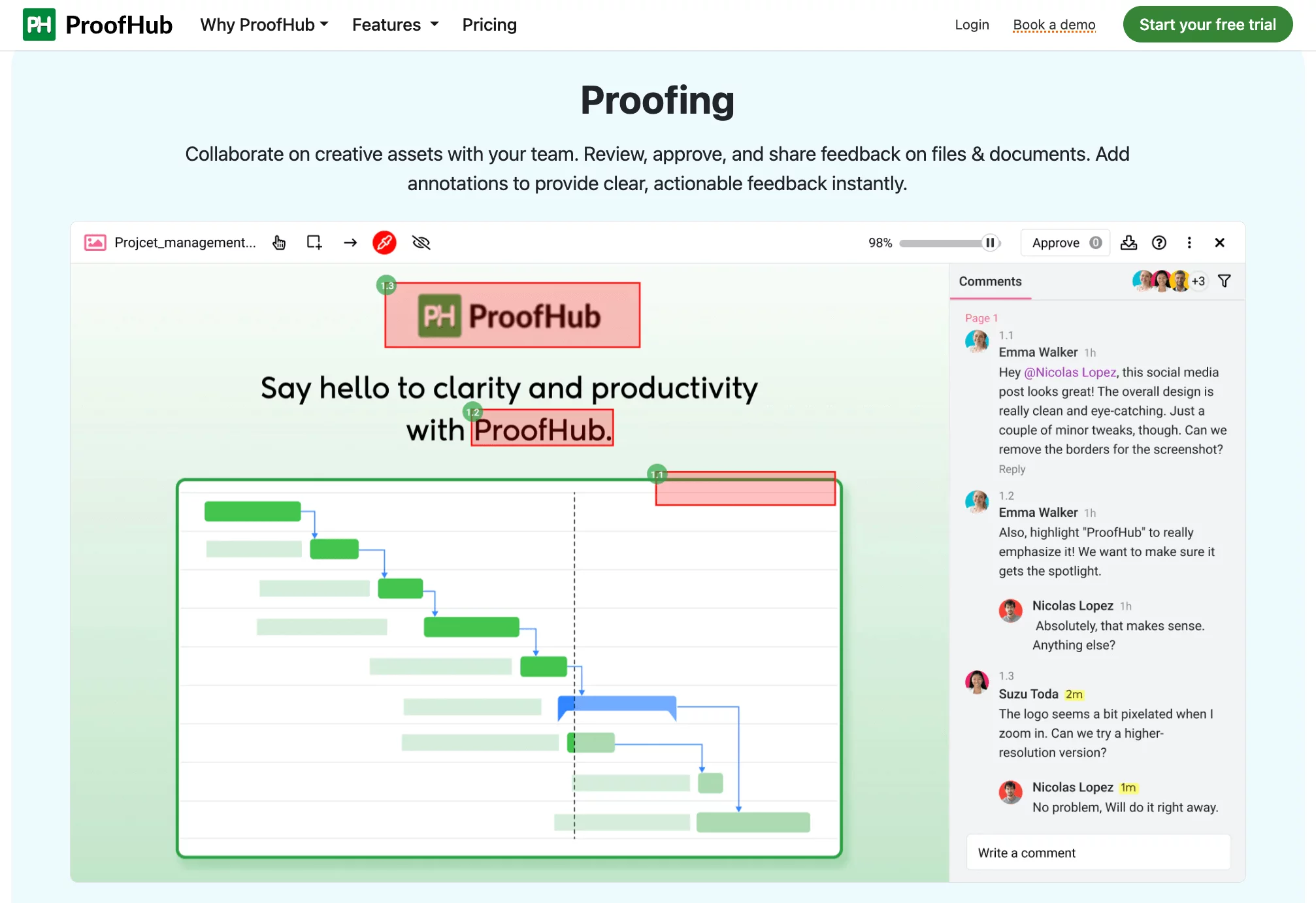Toggle the filter comments icon
The image size is (1316, 903).
pos(1225,281)
